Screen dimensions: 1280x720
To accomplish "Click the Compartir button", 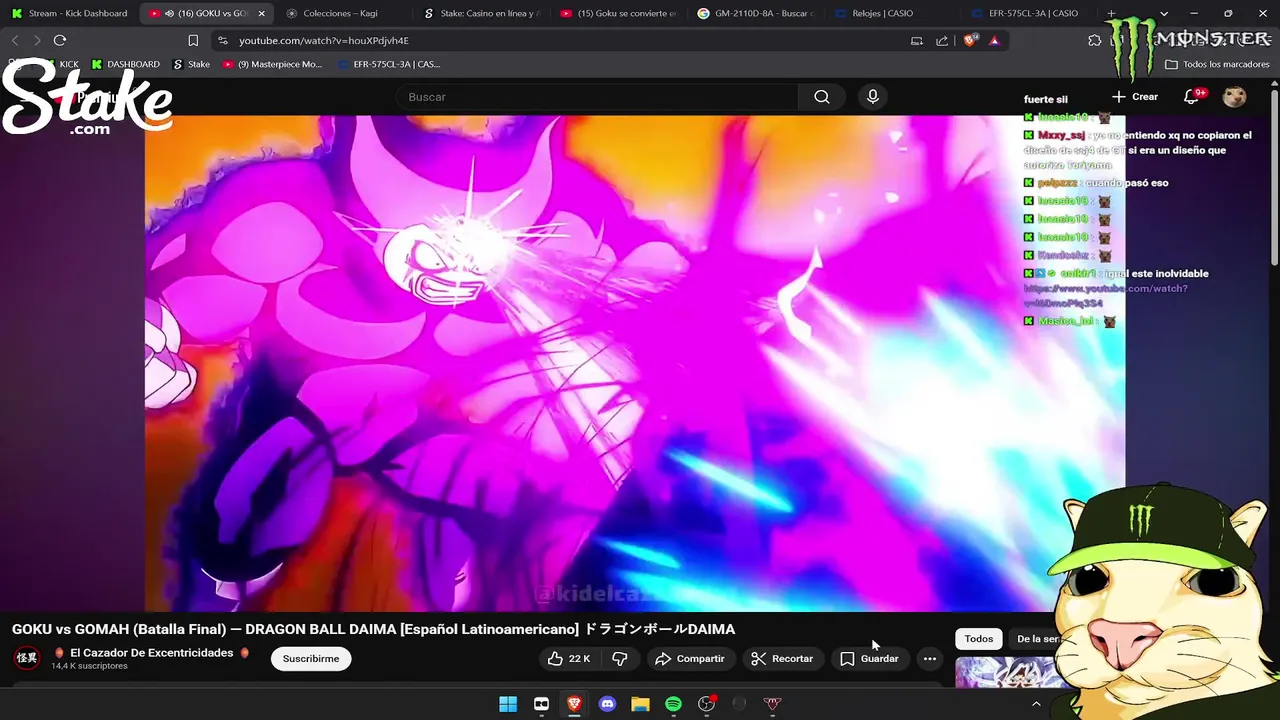I will 690,659.
